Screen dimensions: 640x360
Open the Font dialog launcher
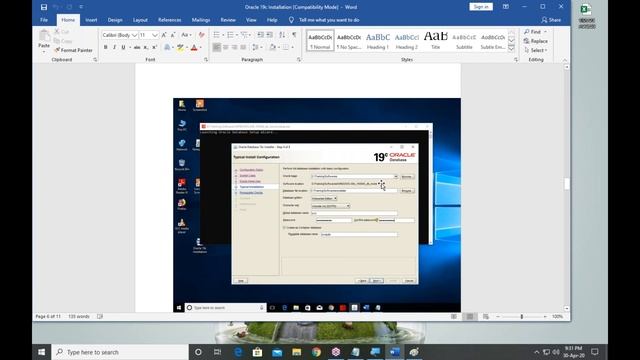pos(206,60)
